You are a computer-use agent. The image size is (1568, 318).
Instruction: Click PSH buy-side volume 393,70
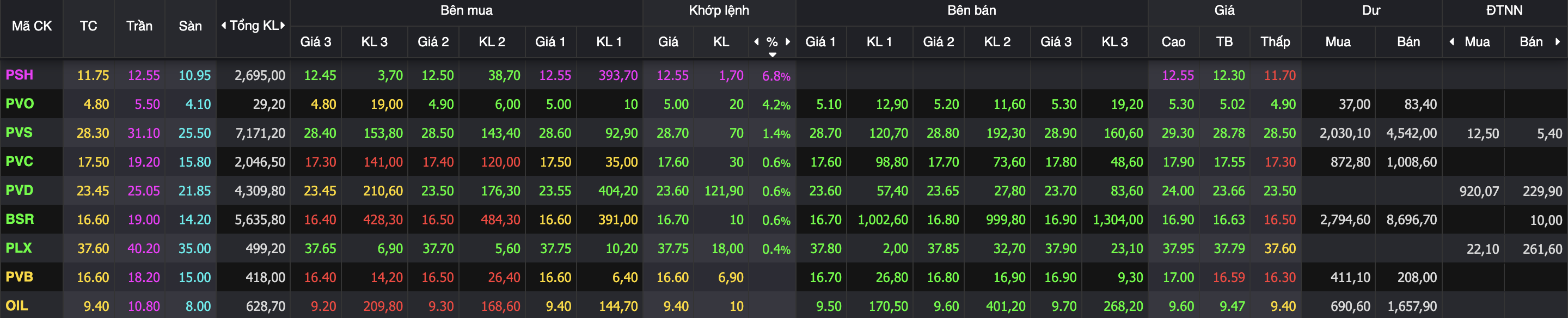click(618, 76)
